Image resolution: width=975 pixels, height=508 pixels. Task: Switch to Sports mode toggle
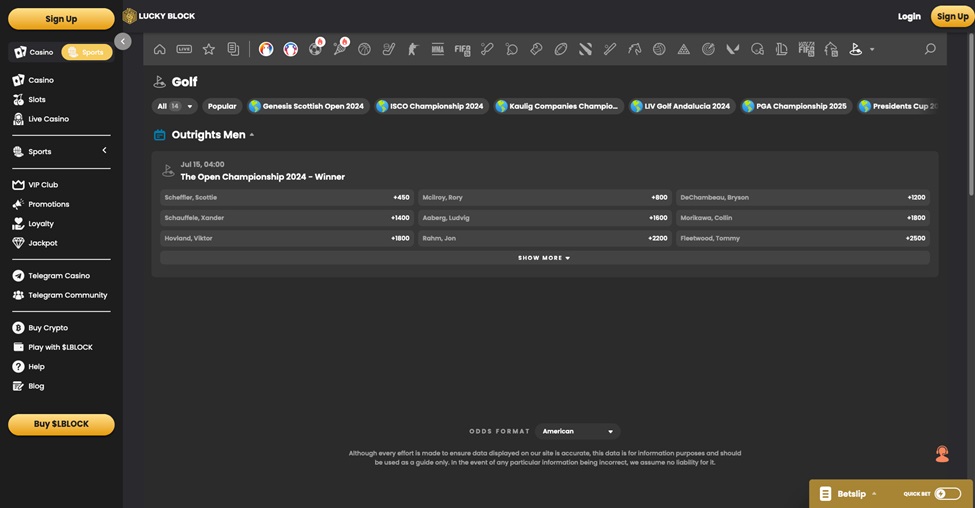tap(86, 52)
